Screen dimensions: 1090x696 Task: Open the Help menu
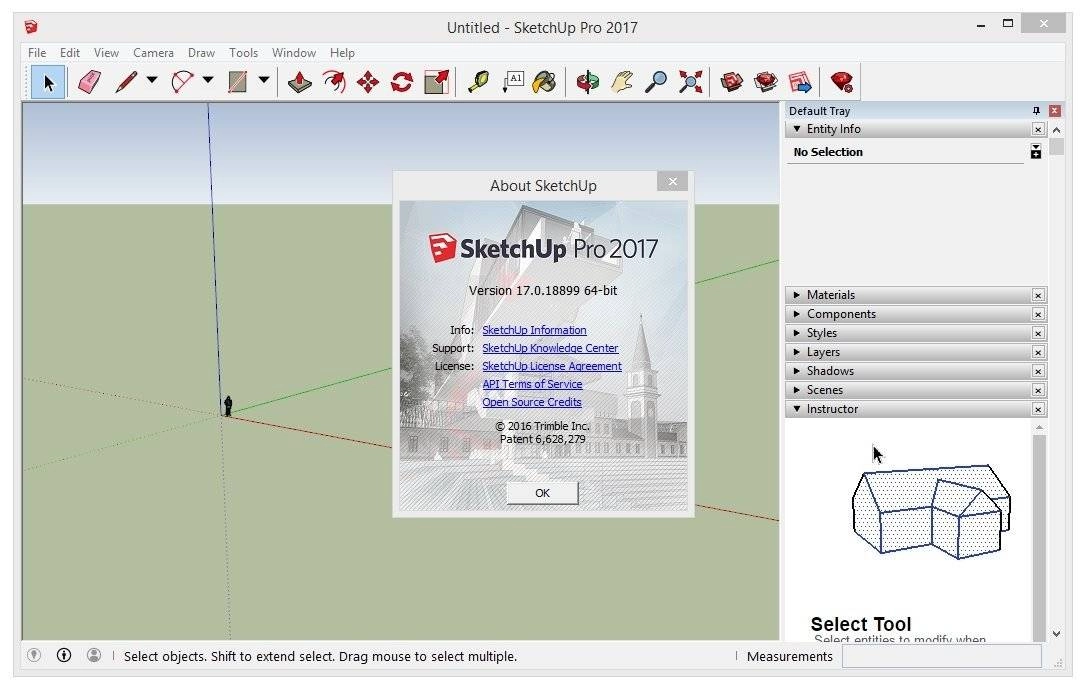point(342,53)
